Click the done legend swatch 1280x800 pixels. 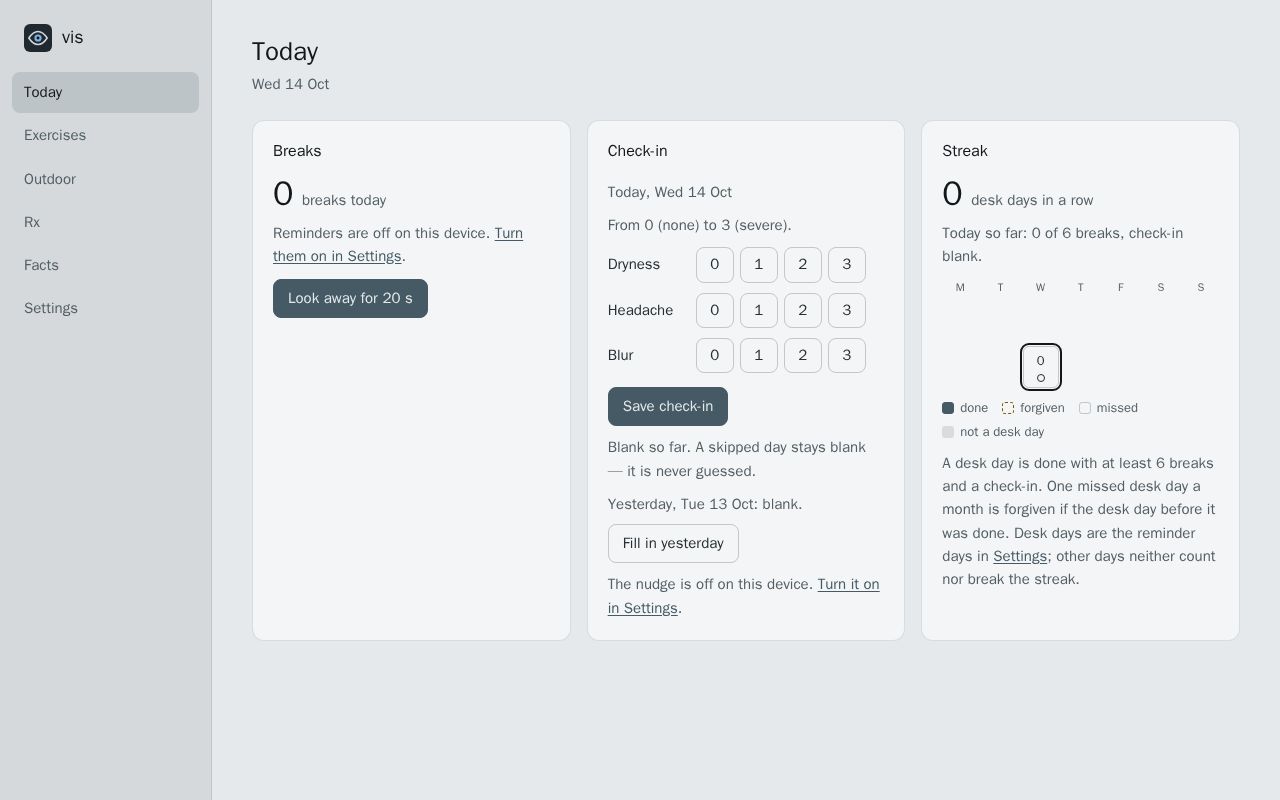pos(948,408)
